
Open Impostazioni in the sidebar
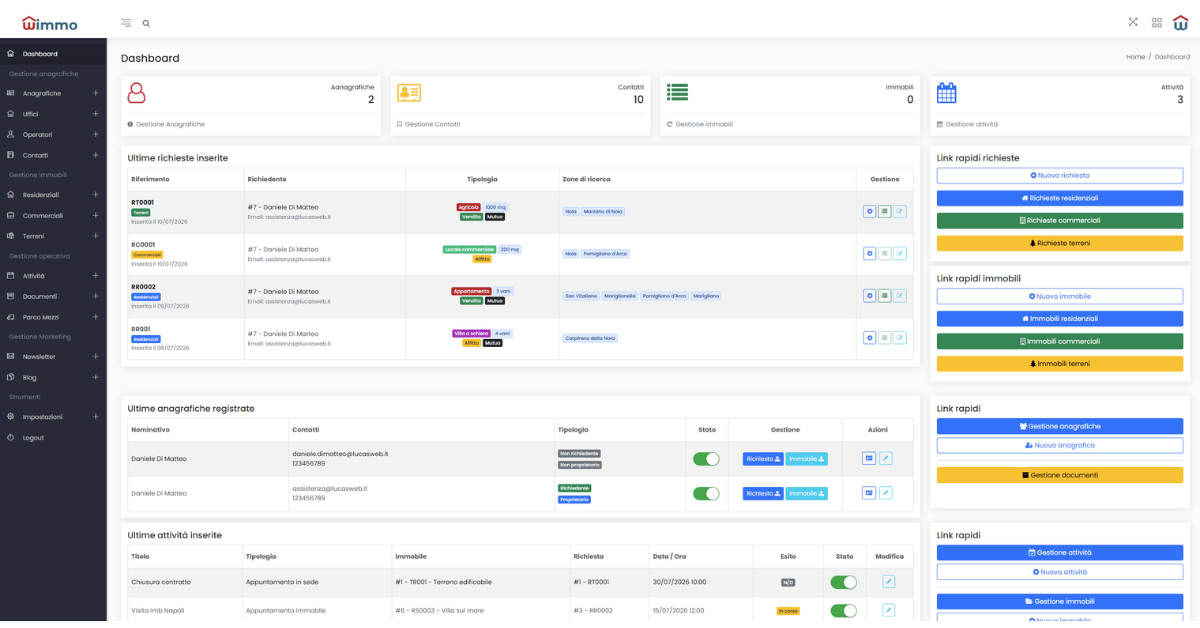pyautogui.click(x=53, y=417)
